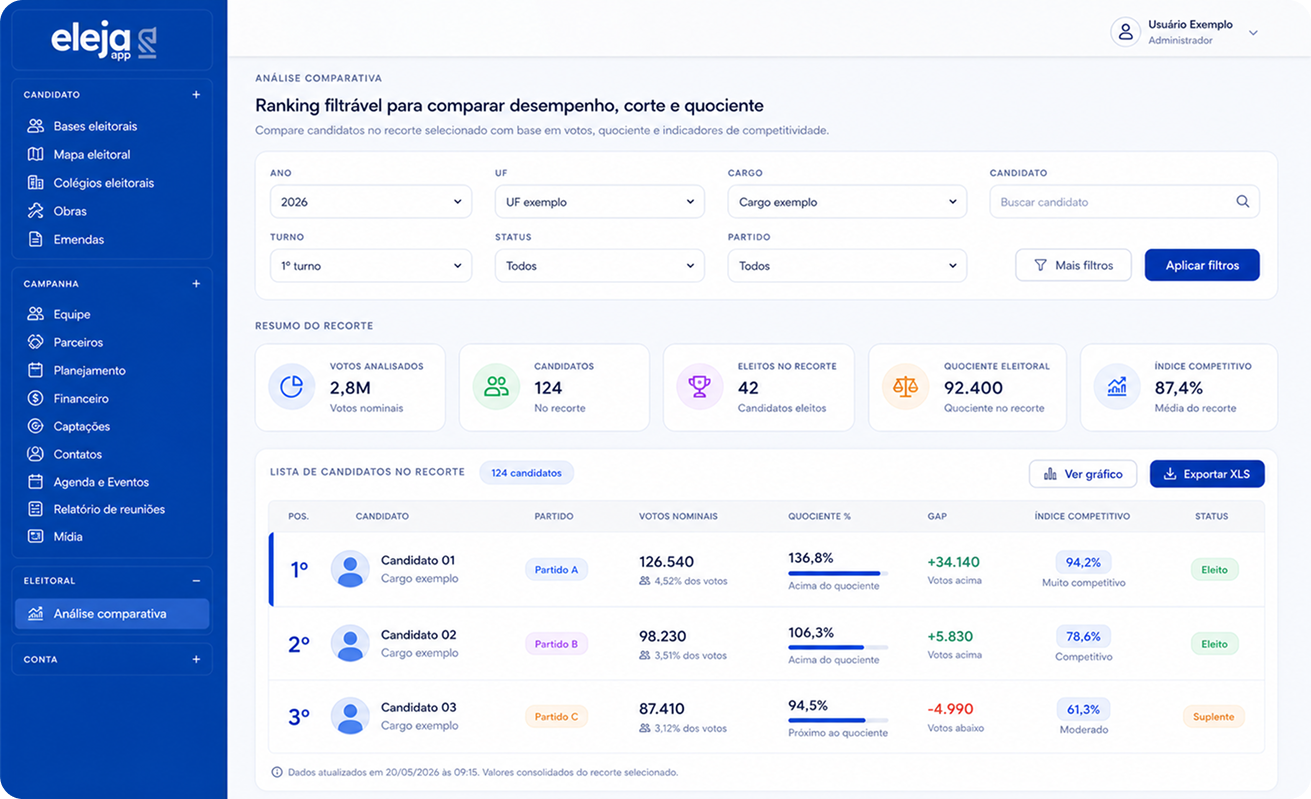Click the Mapa eleitoral map icon

(36, 154)
